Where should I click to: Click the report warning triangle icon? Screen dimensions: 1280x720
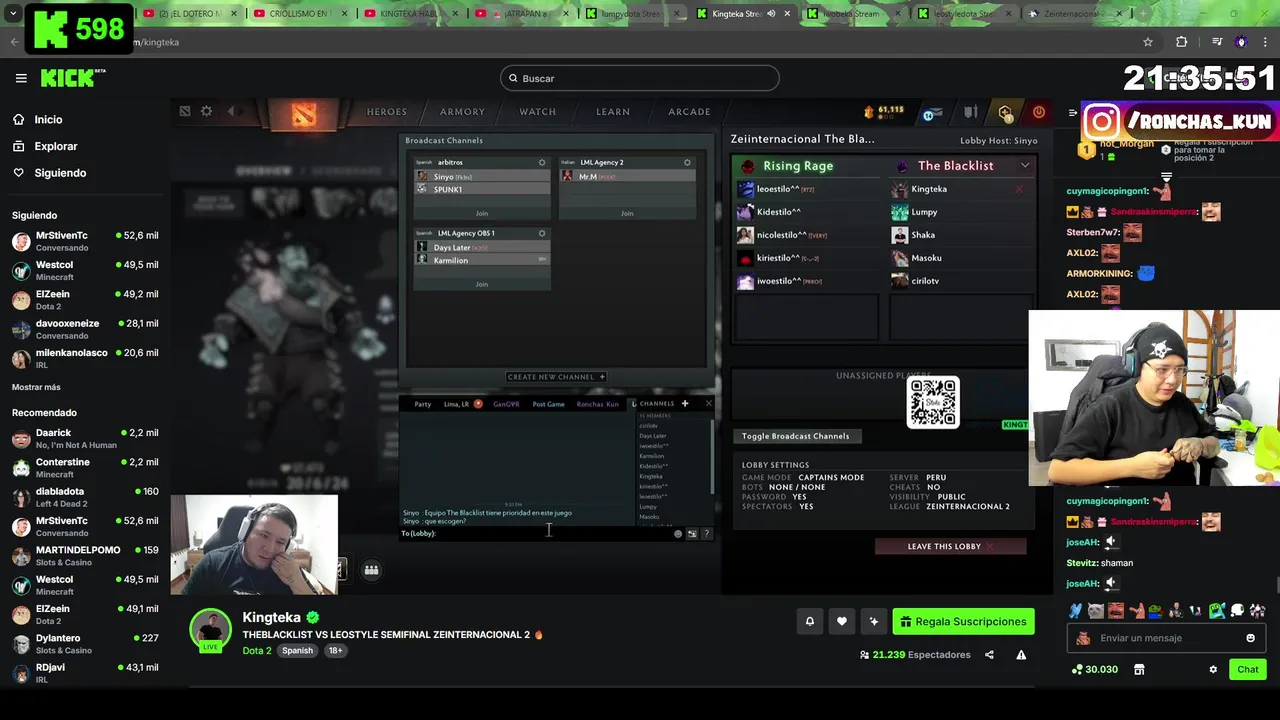[x=1021, y=655]
